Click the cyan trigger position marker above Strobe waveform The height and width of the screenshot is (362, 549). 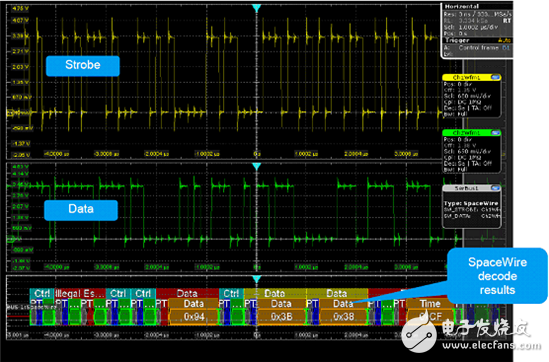point(257,9)
